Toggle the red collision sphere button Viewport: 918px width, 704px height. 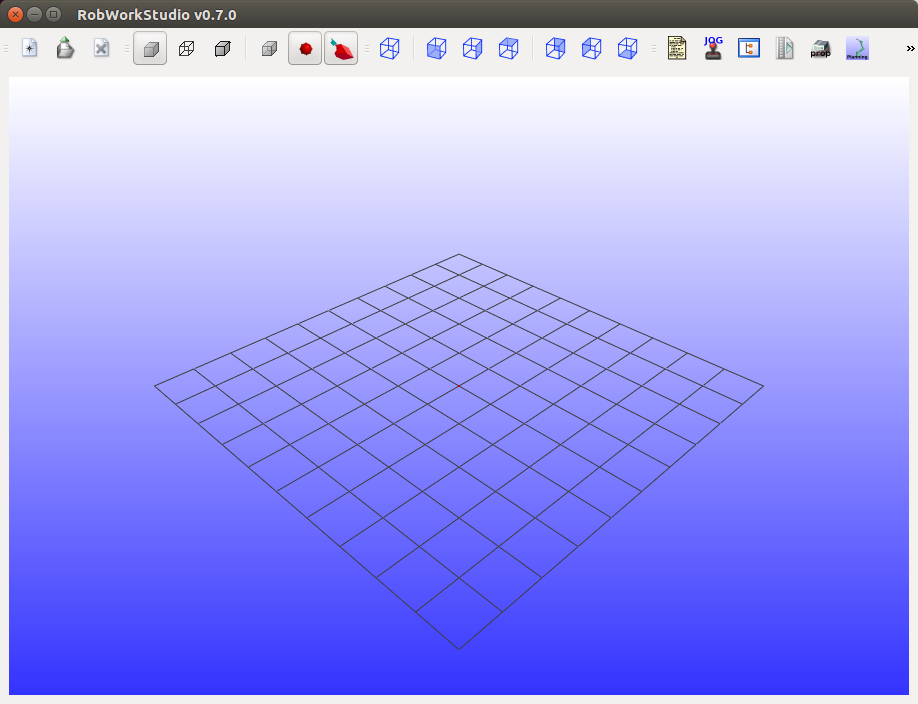(305, 47)
